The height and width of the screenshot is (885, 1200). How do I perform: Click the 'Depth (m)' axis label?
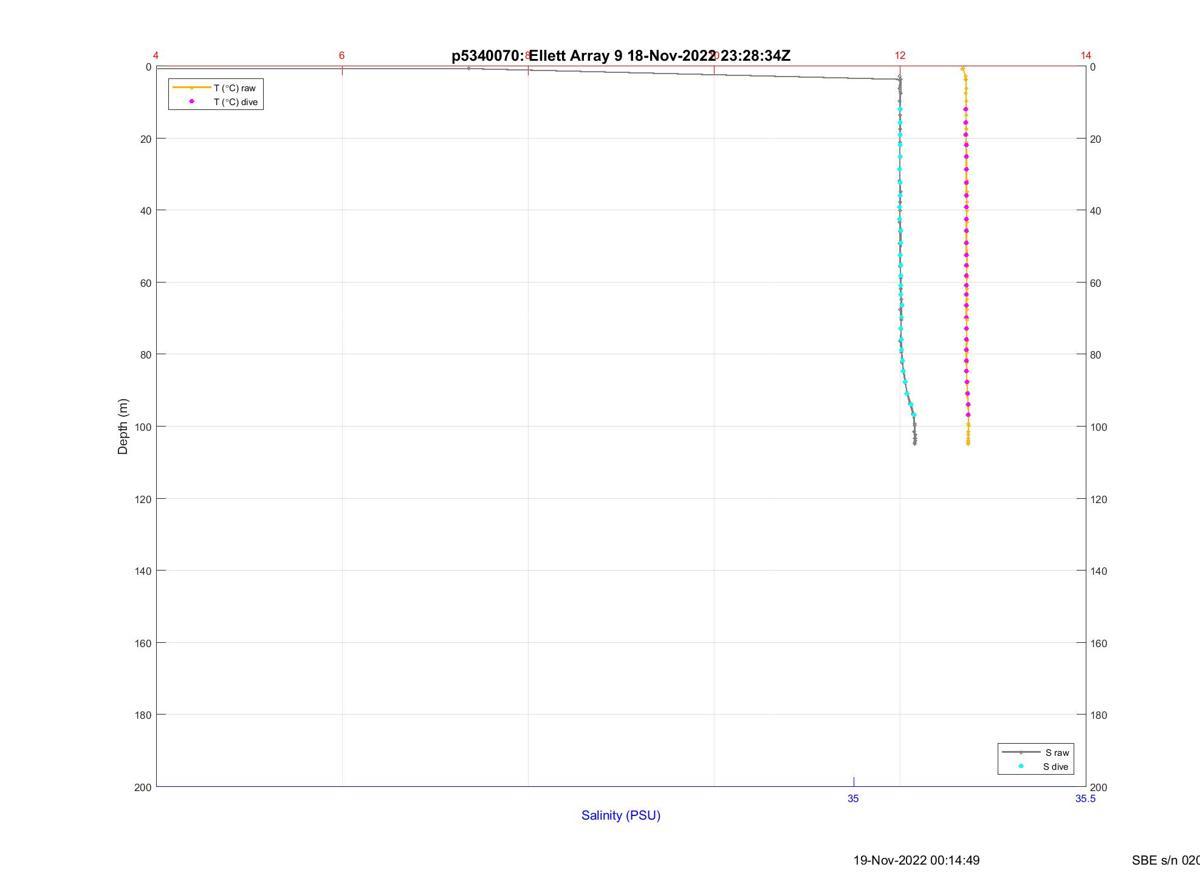click(x=123, y=427)
